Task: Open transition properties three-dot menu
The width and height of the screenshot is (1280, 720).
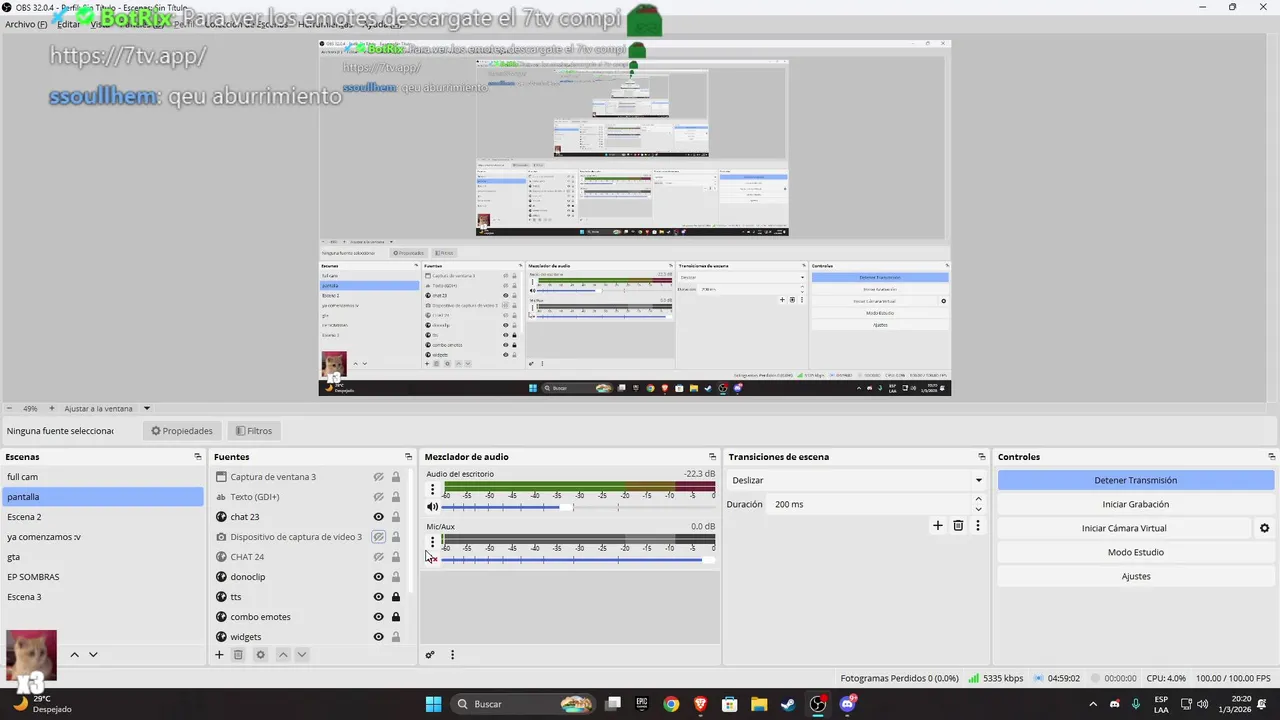Action: point(978,525)
